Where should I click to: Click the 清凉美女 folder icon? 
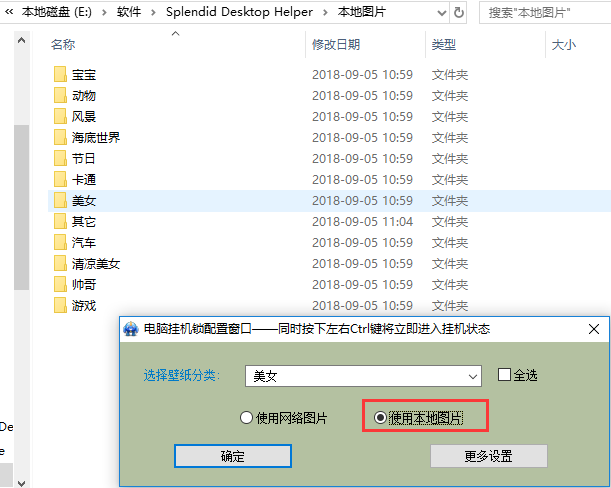click(x=60, y=263)
